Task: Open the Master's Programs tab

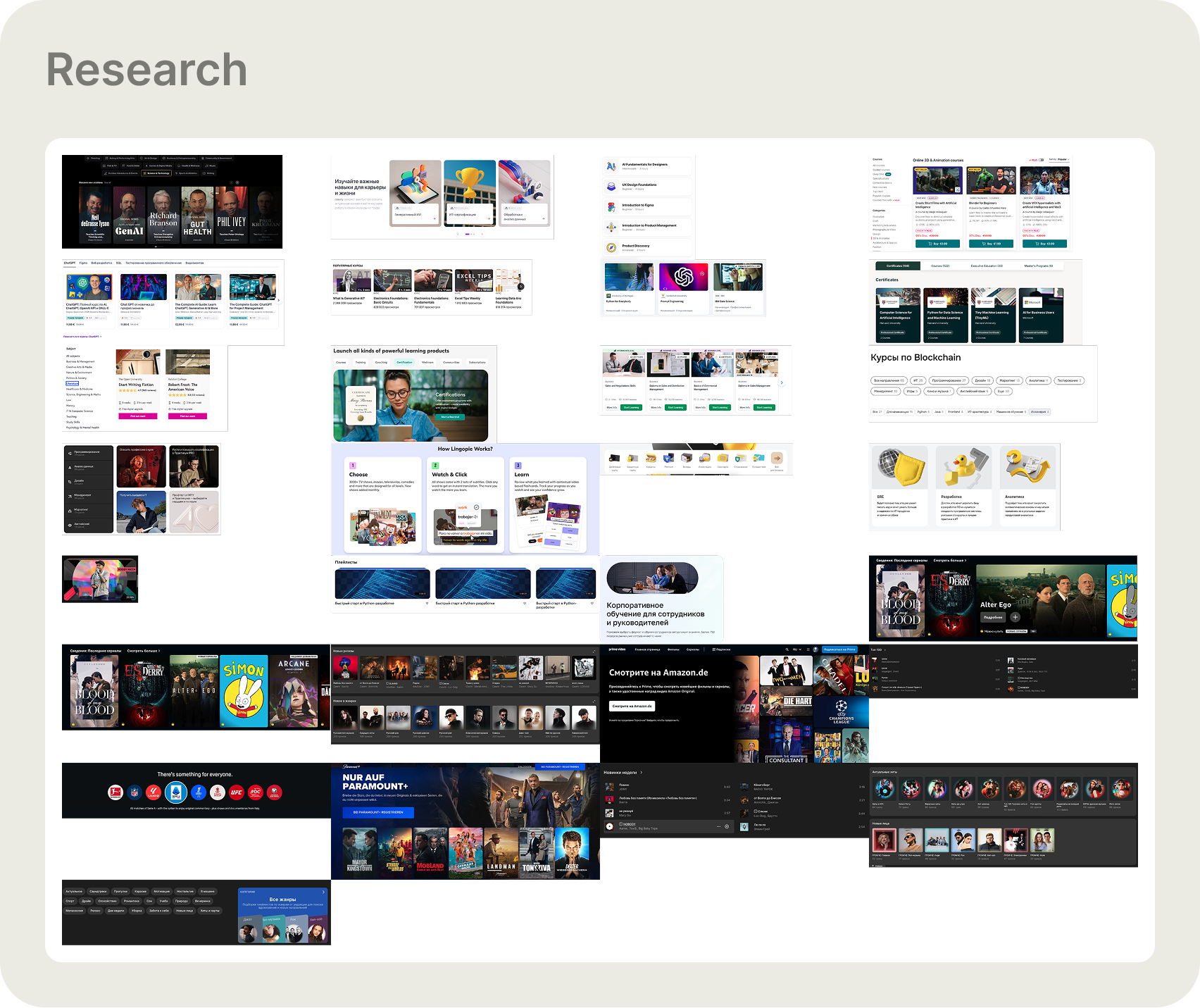Action: click(x=1039, y=266)
